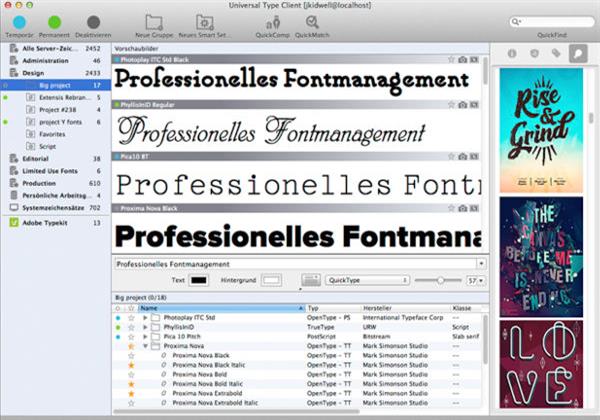Select the Project #238 set
The image size is (600, 420).
click(55, 110)
